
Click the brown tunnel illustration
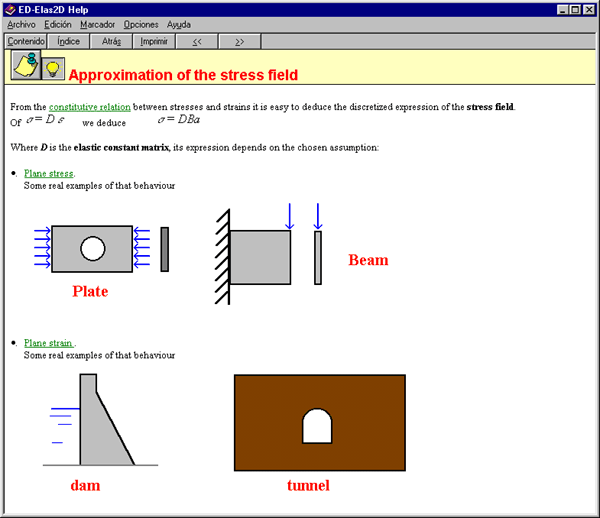coord(320,423)
